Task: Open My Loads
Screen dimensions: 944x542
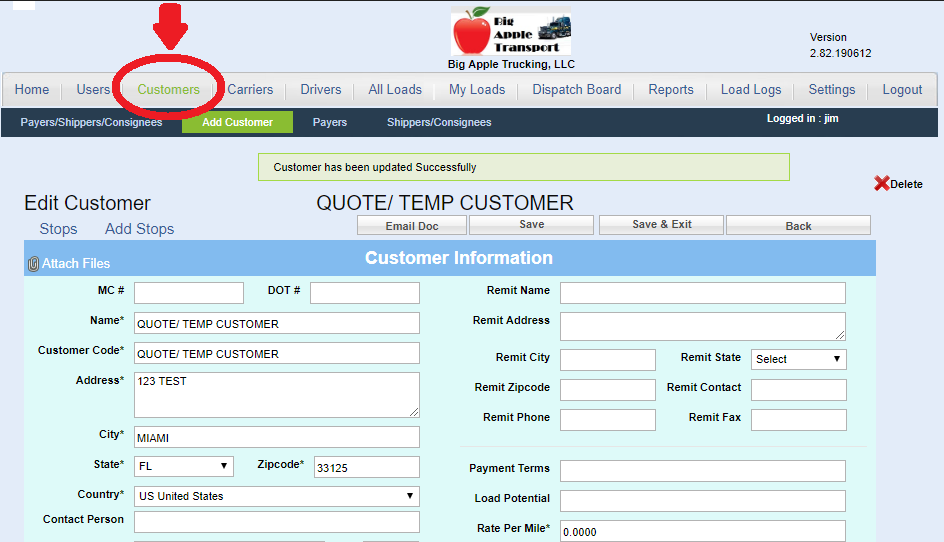Action: tap(477, 90)
